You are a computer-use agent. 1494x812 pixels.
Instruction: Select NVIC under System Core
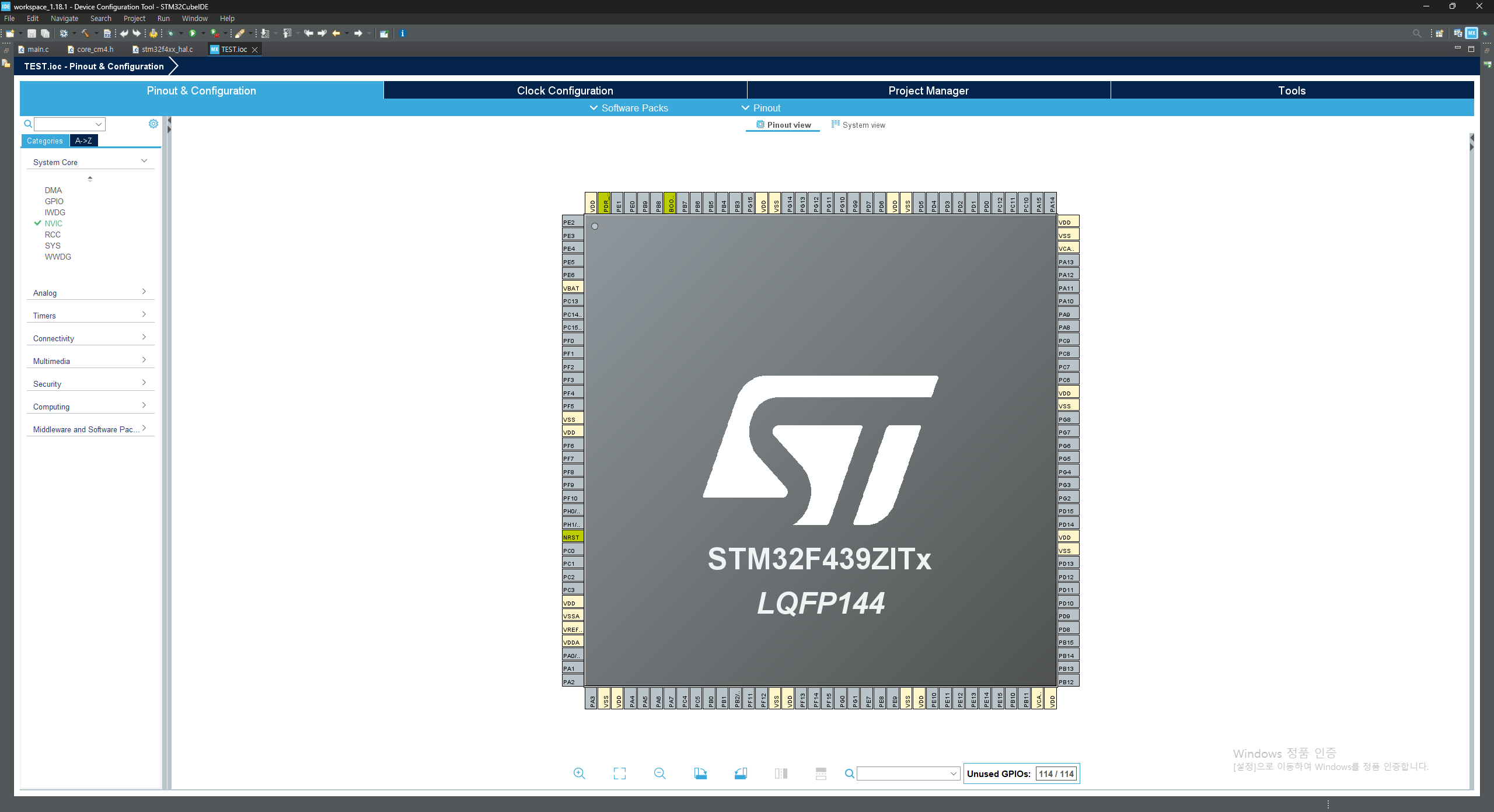click(x=54, y=223)
